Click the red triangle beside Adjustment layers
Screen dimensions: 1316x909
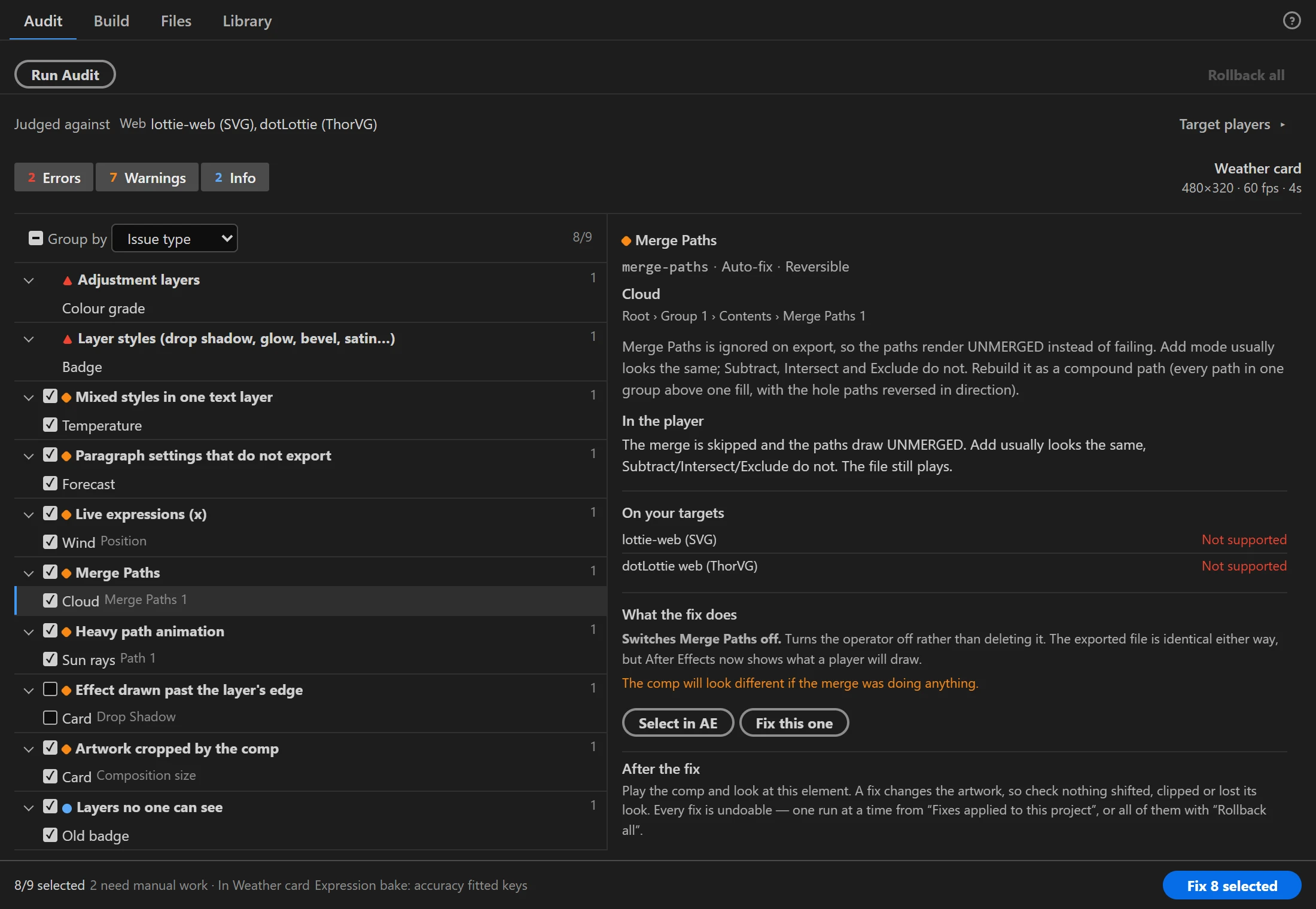click(68, 280)
